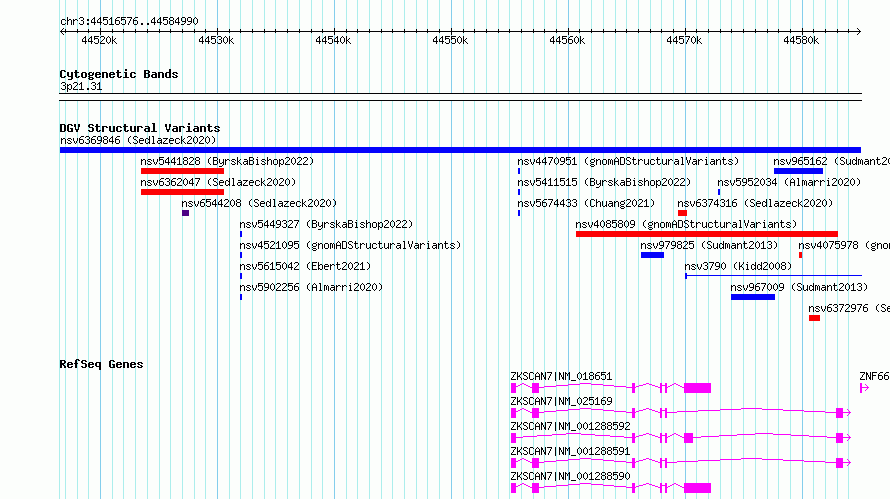Select the nsv6544208 (Sedlazeck2020) label
This screenshot has height=499, width=890.
259,203
